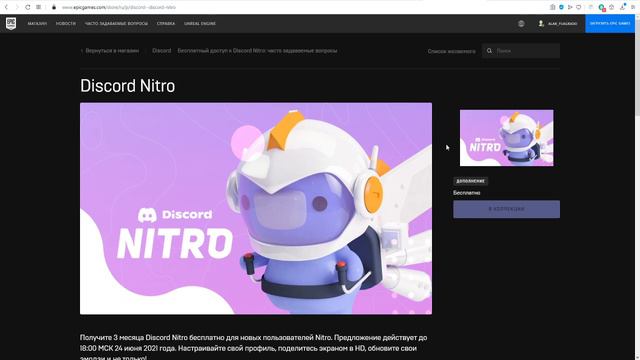Click the padlock site security icon
Viewport: 640px width, 360px height.
tap(54, 7)
